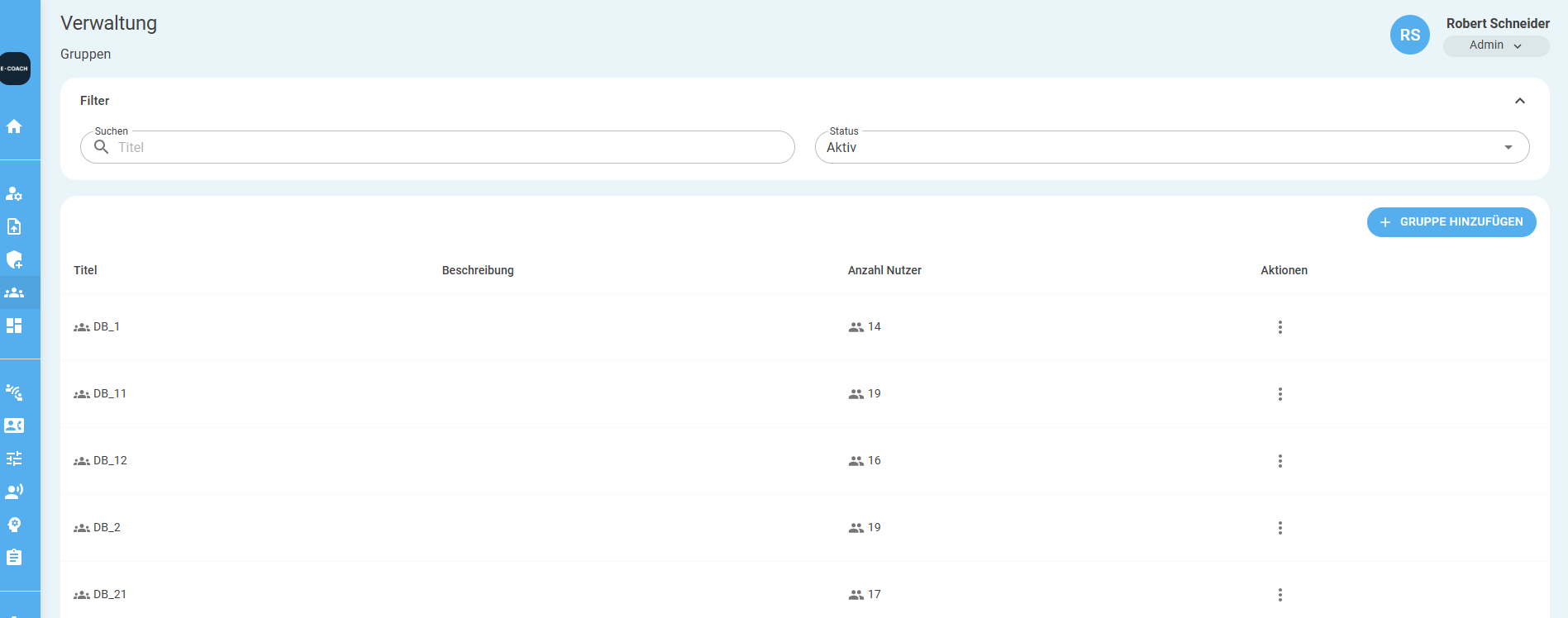The height and width of the screenshot is (618, 1568).
Task: Open actions menu for DB_2
Action: pos(1280,528)
